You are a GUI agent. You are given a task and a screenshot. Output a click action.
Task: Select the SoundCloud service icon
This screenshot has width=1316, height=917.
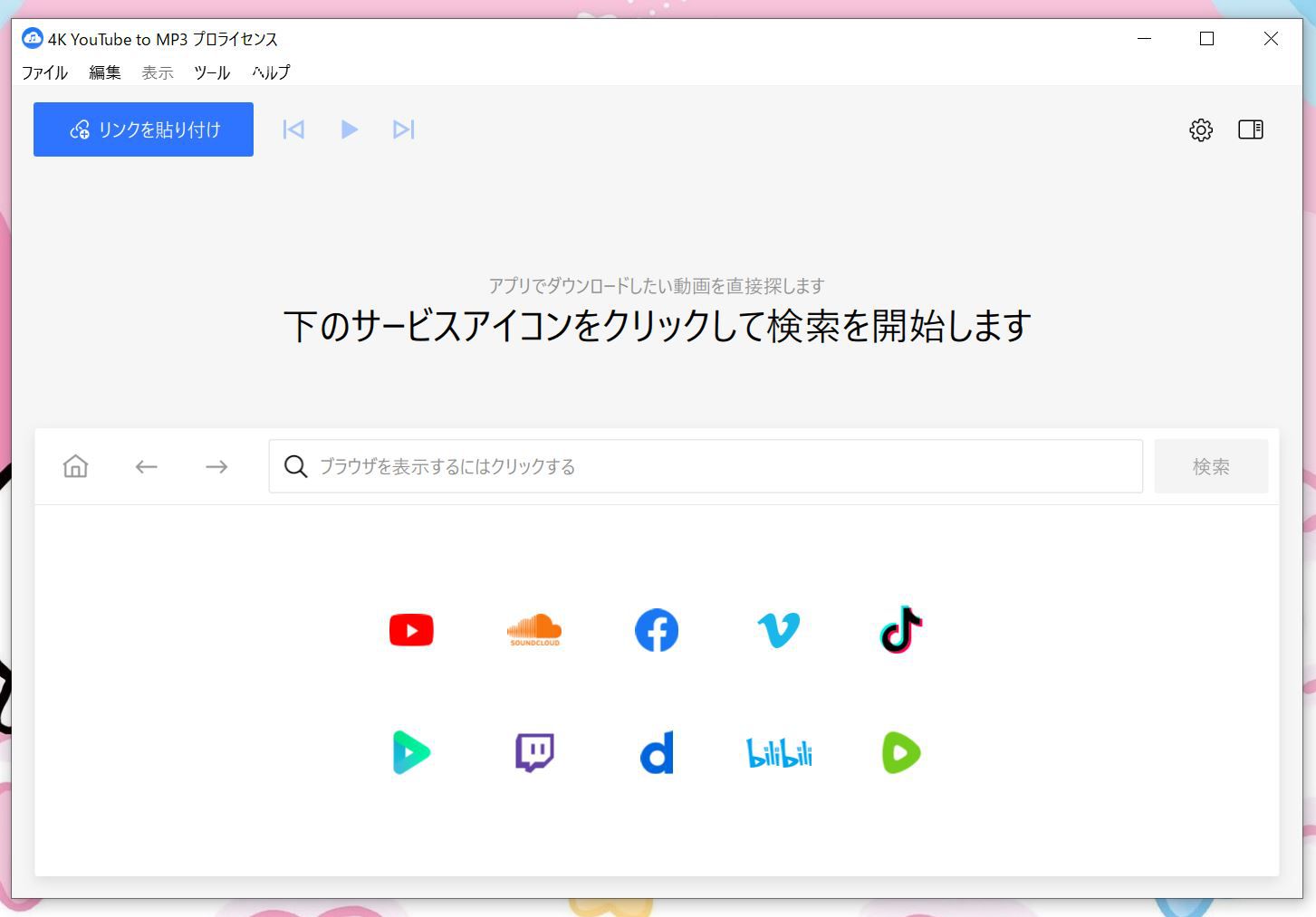pyautogui.click(x=533, y=630)
